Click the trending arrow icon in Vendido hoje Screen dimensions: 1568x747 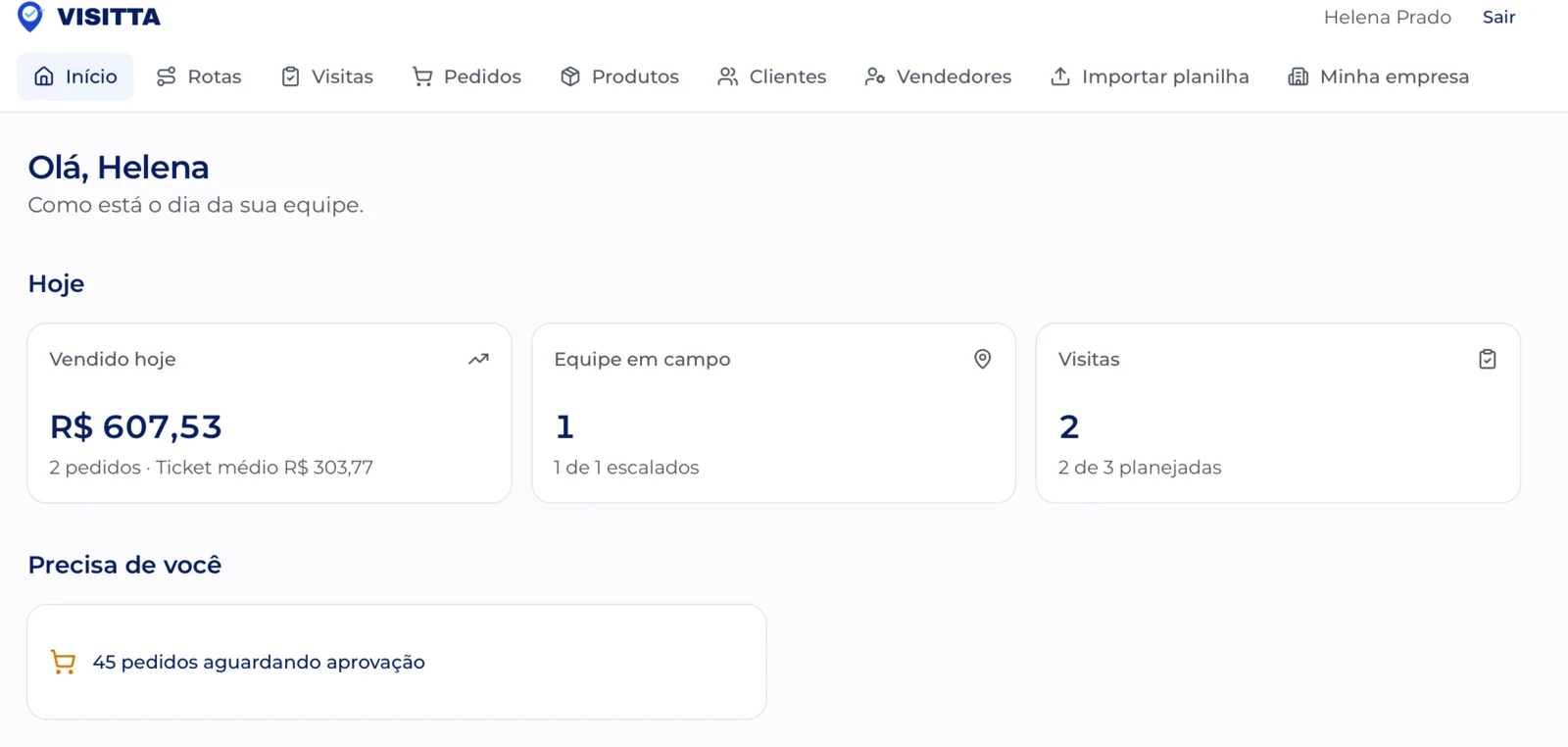[x=478, y=360]
